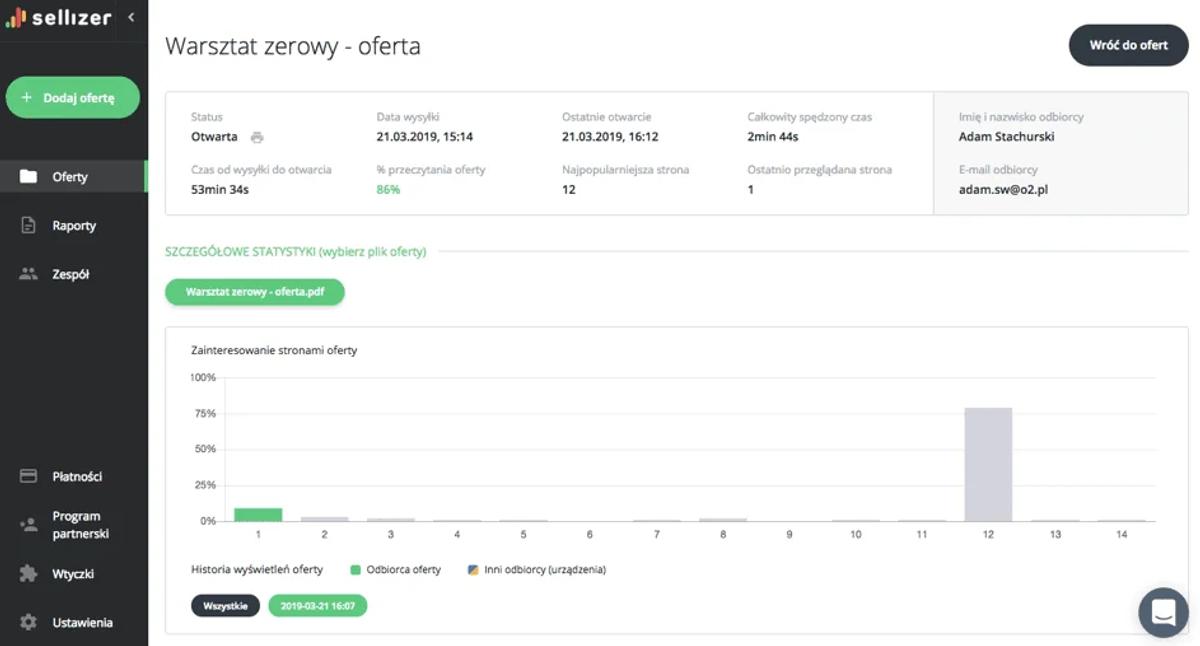The height and width of the screenshot is (646, 1200).
Task: Click the adam.sw@o2.pl email address
Action: point(1003,190)
